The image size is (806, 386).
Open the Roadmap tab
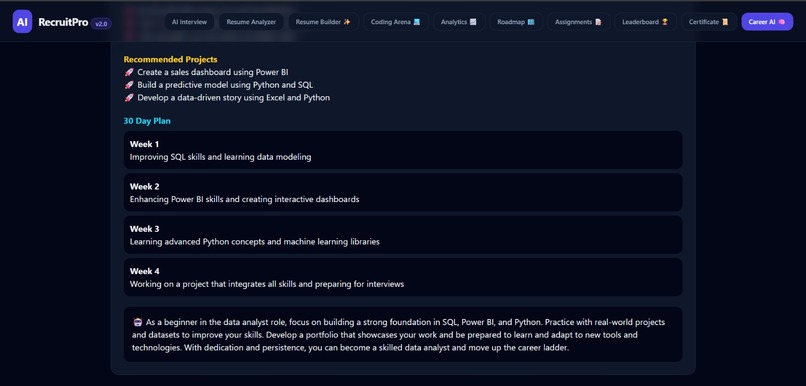tap(516, 22)
